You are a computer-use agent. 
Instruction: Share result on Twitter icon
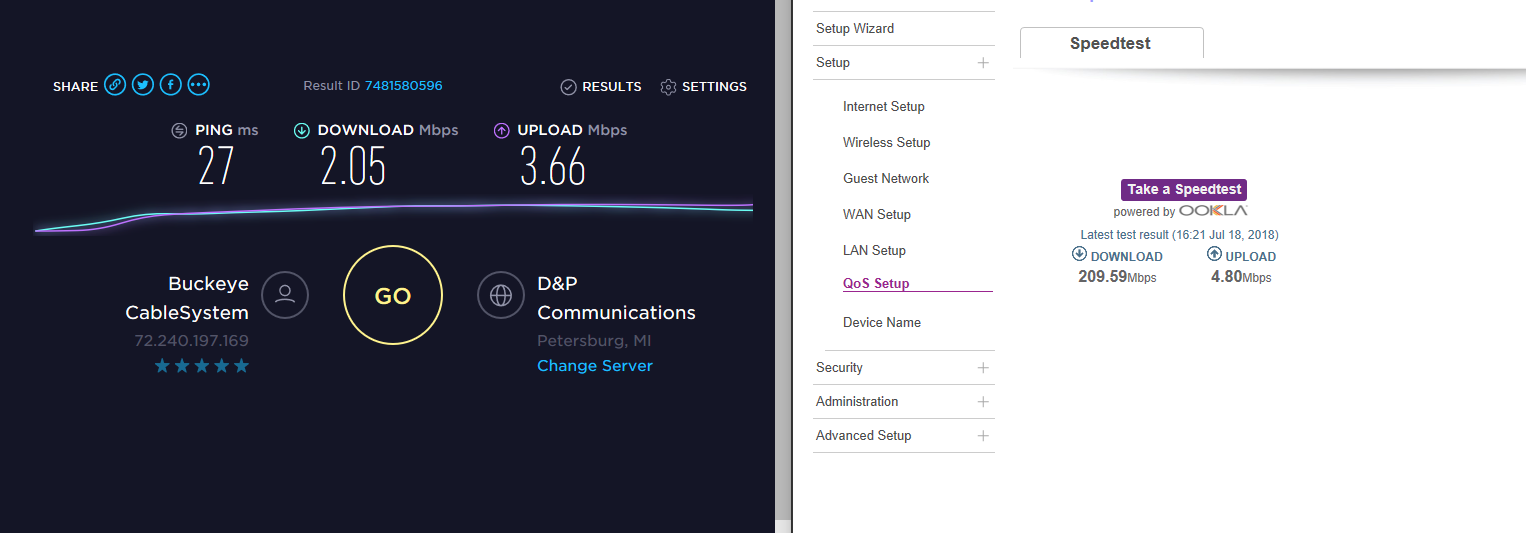point(143,86)
